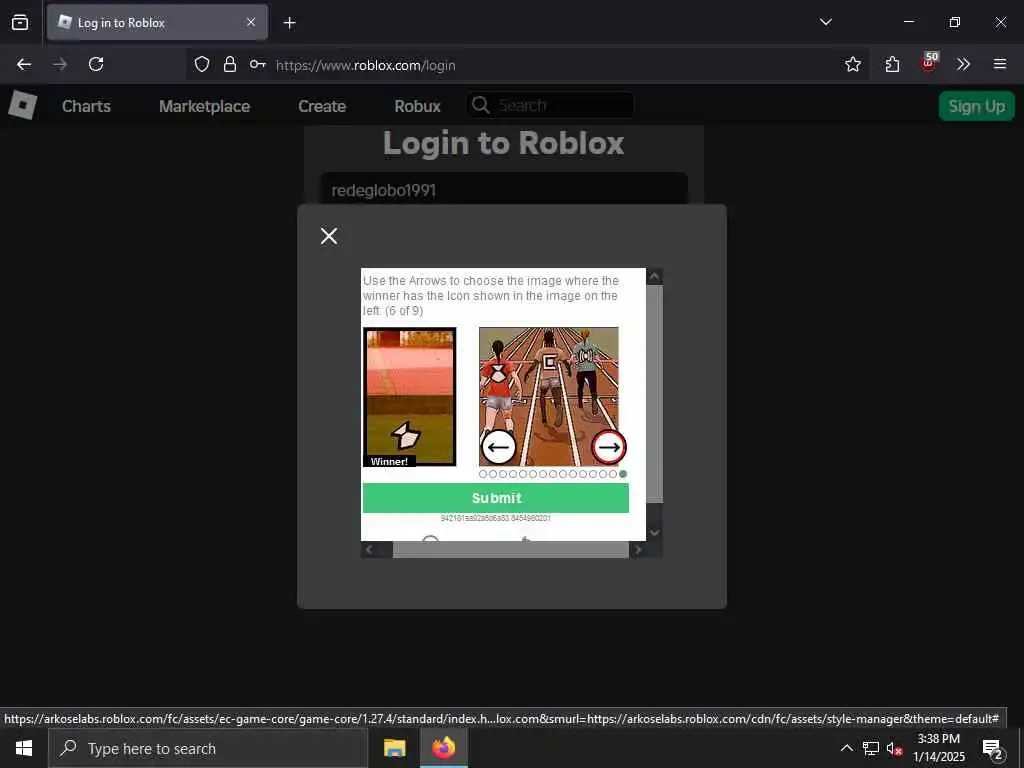Click the captcha horizontal scrollbar thumb
The image size is (1024, 768).
click(x=511, y=550)
